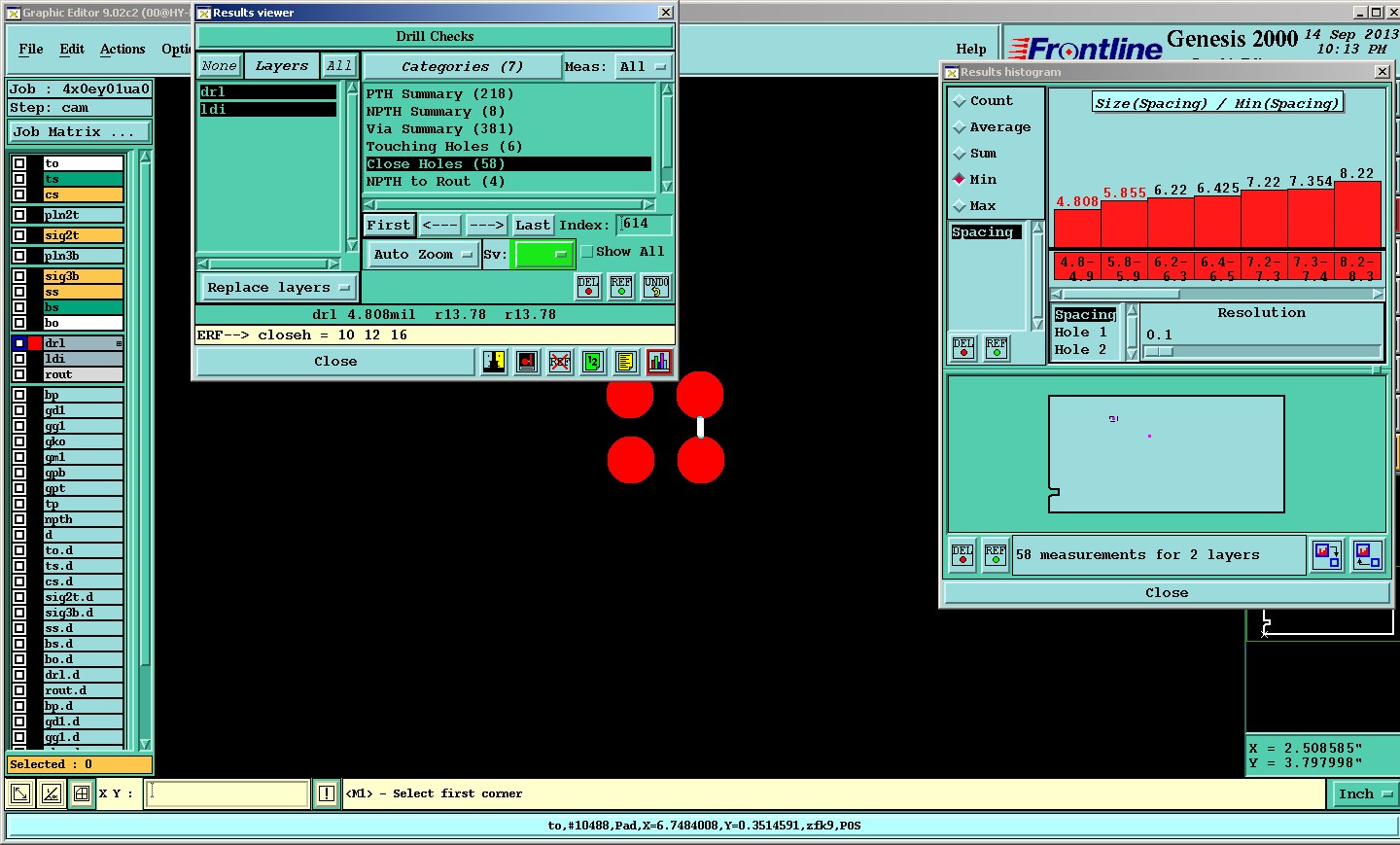Toggle visibility checkbox of layer sig2t
The width and height of the screenshot is (1400, 845).
[19, 235]
